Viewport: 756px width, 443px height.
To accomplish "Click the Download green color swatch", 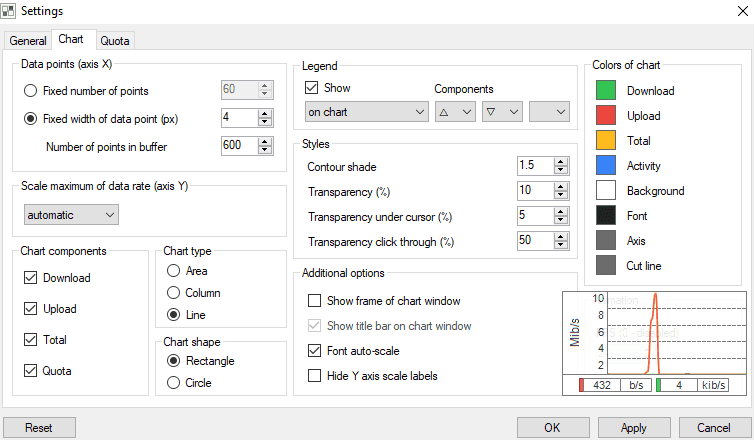I will tap(605, 91).
